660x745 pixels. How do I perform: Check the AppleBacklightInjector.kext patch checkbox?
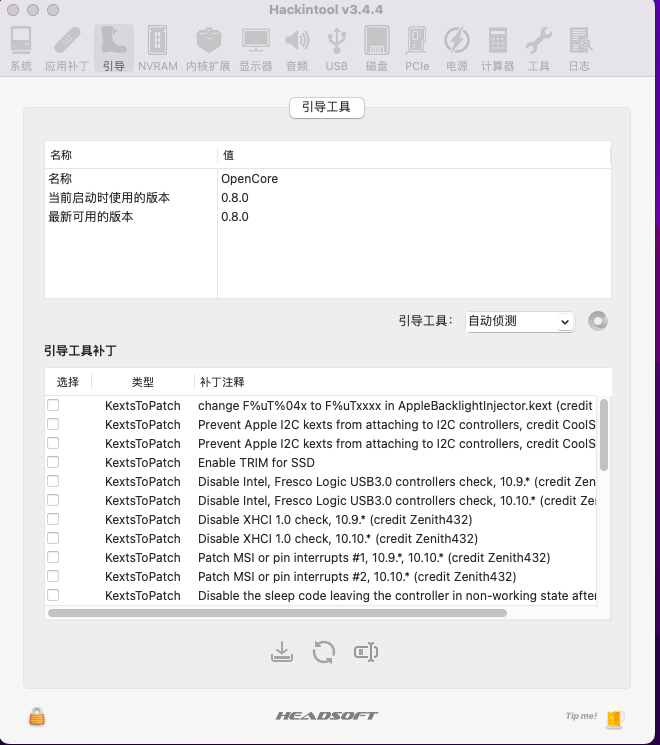[53, 405]
